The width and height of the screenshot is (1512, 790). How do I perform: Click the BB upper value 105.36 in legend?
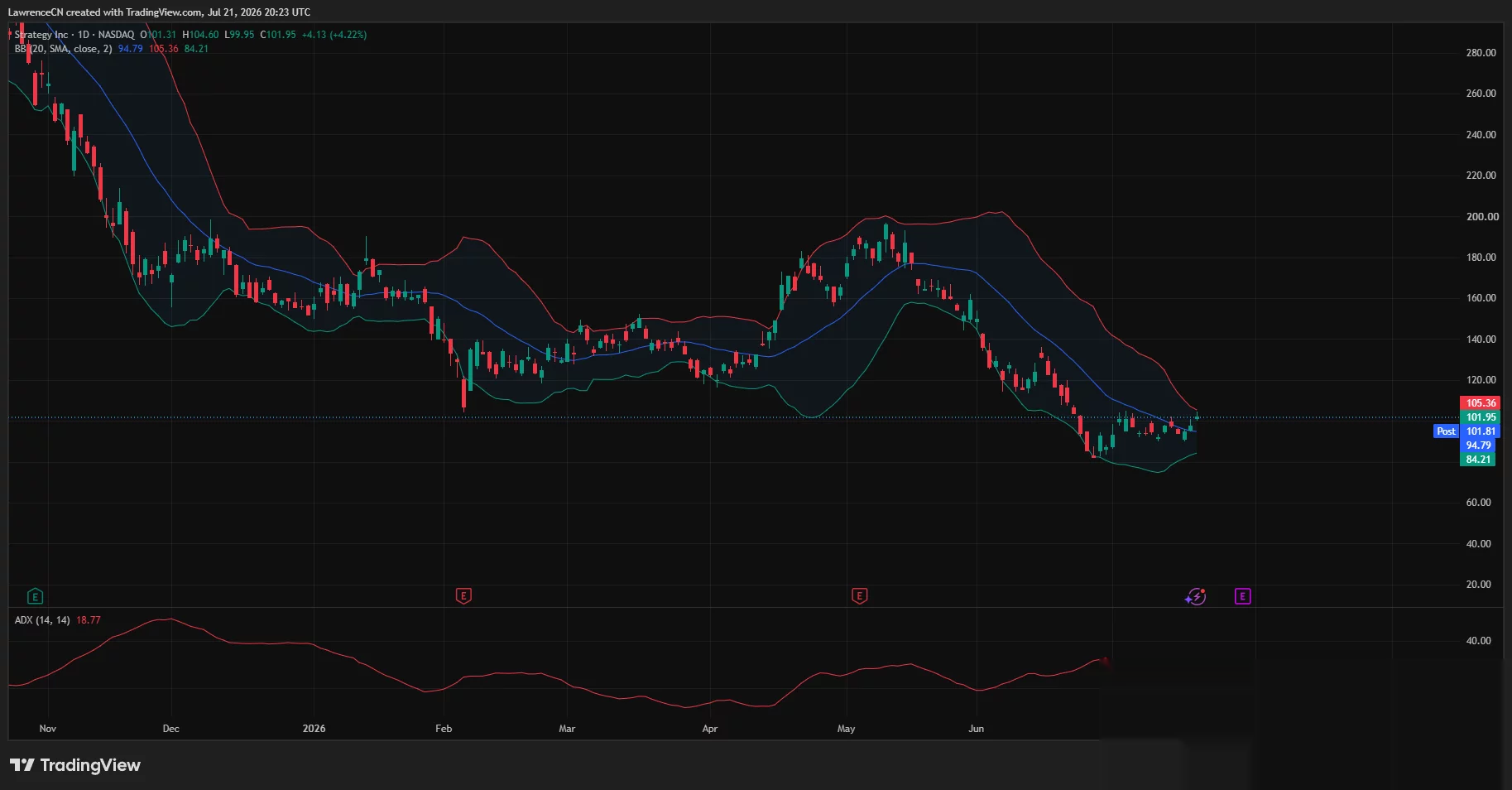point(164,49)
